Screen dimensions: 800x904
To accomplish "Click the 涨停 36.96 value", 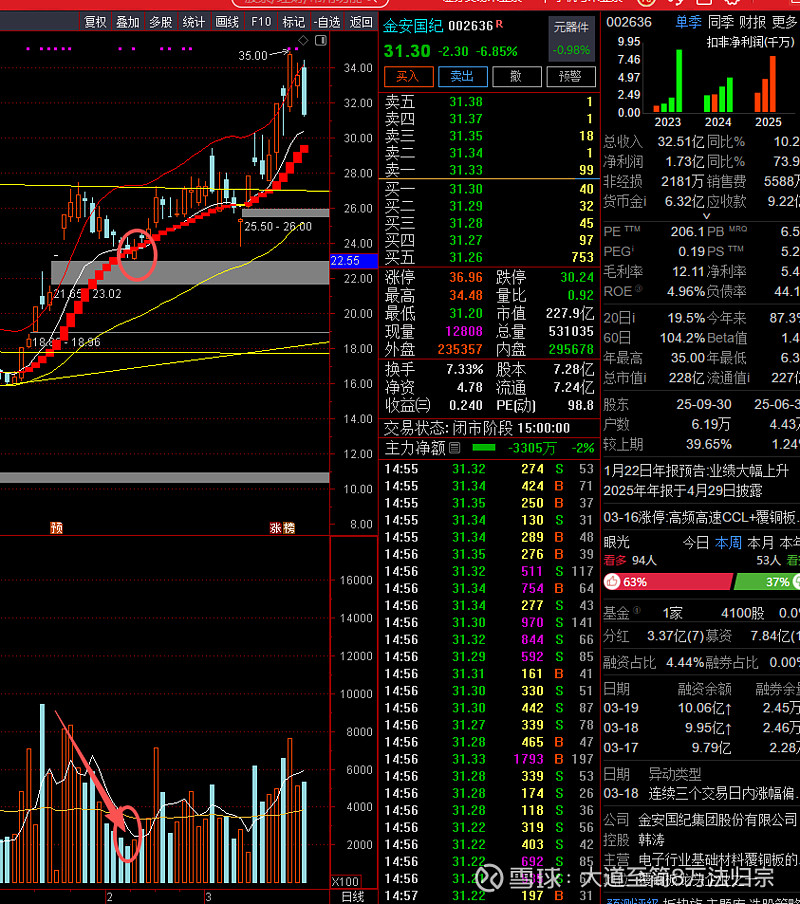I will tap(466, 277).
